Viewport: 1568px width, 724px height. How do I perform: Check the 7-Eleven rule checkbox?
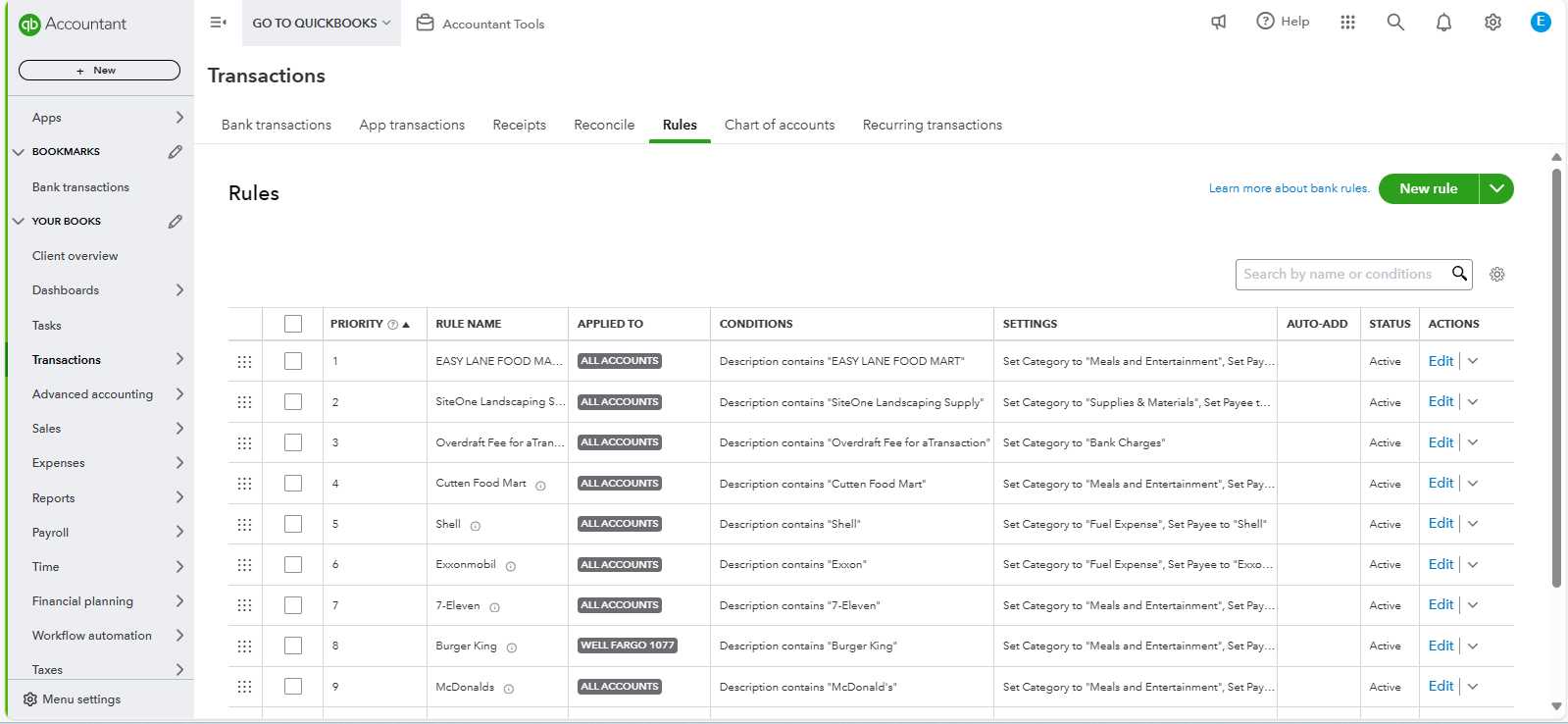293,605
